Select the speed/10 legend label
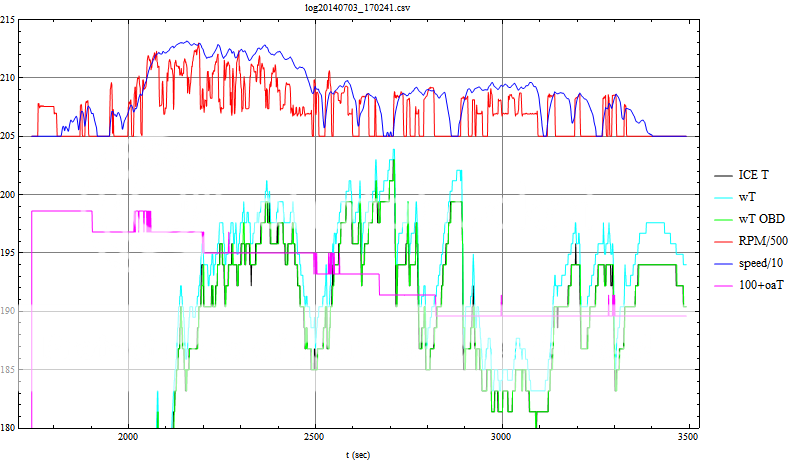The height and width of the screenshot is (463, 793). point(761,263)
